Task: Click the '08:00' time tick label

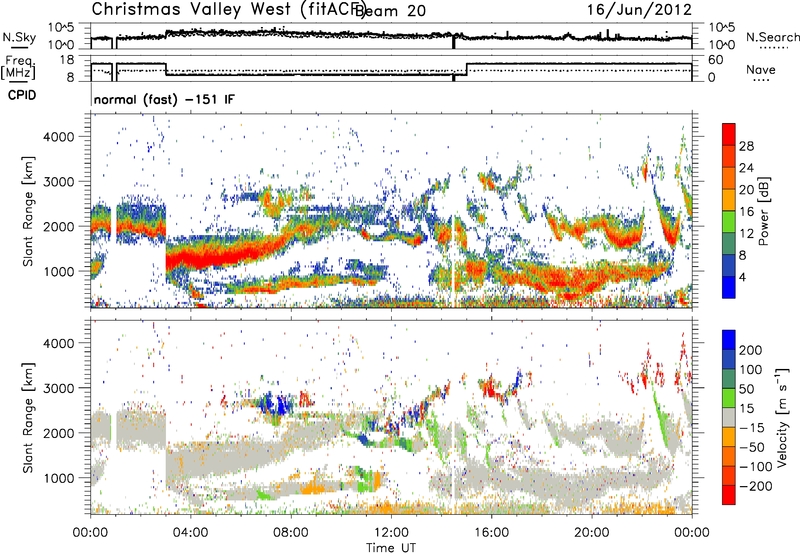Action: [x=291, y=533]
